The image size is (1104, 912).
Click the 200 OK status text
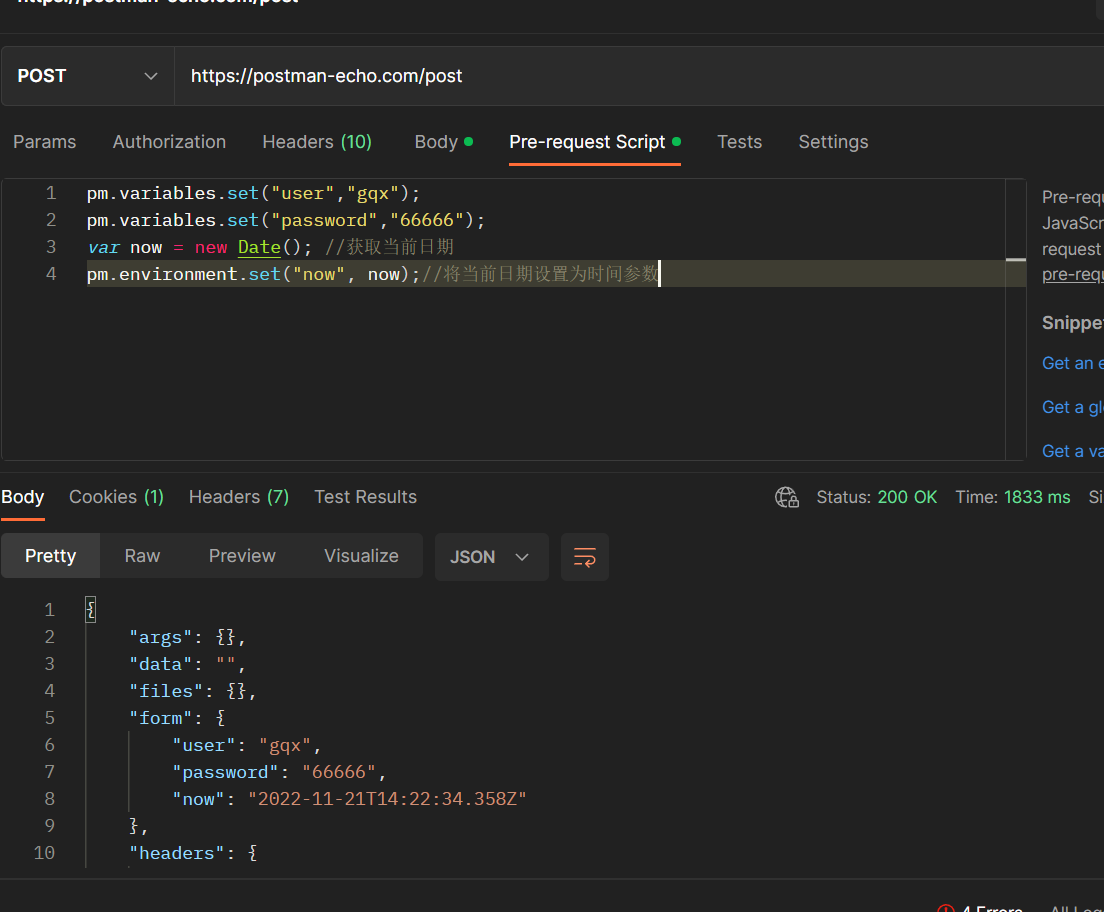[907, 497]
